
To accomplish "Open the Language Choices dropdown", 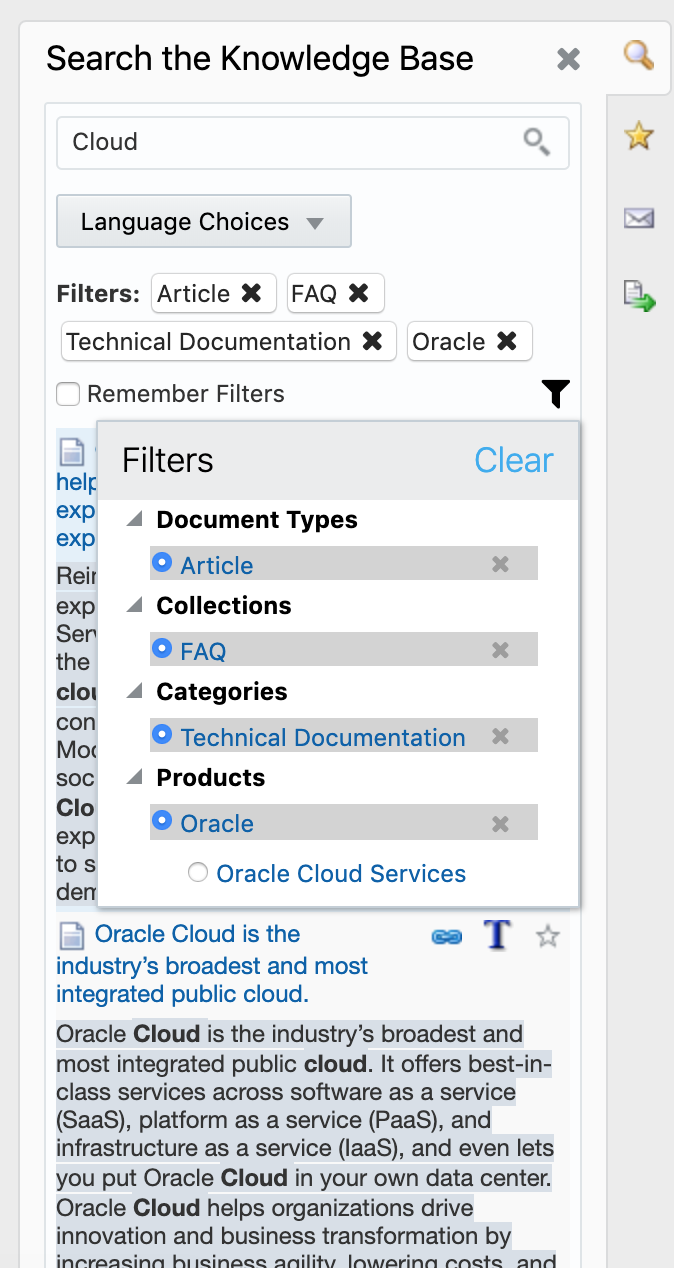I will pos(204,222).
